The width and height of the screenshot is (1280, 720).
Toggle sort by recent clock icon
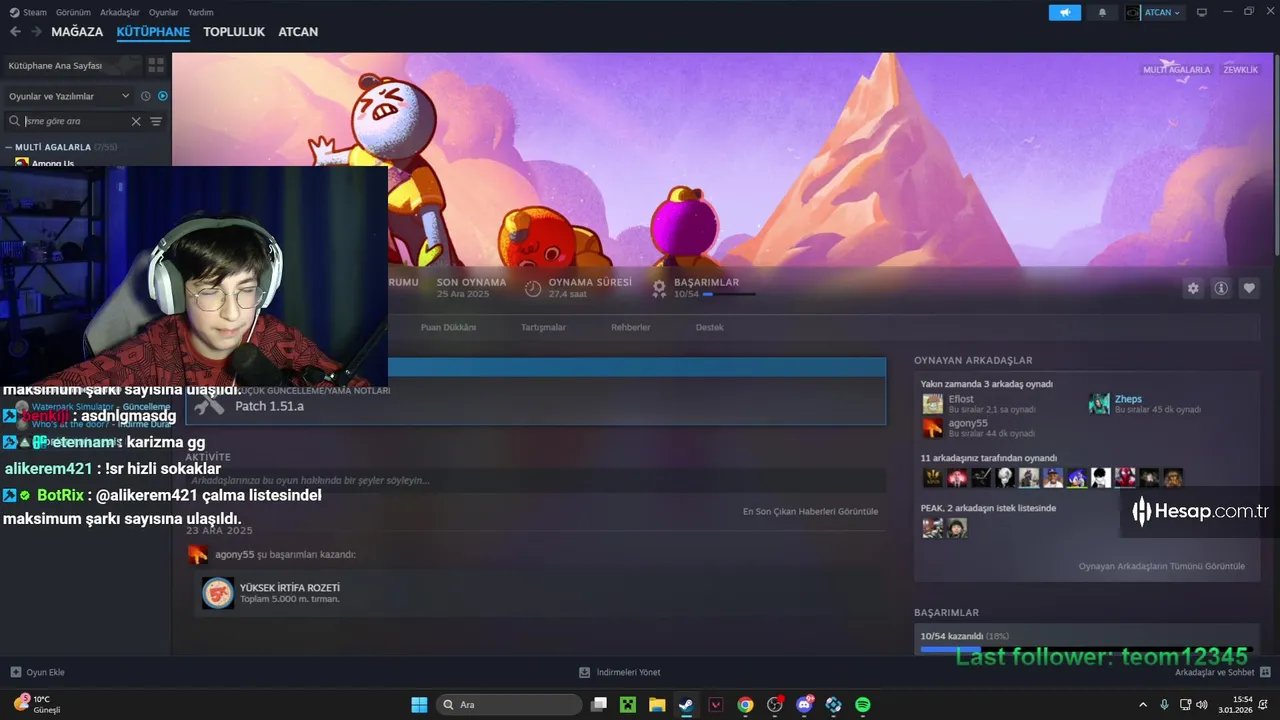[x=146, y=96]
